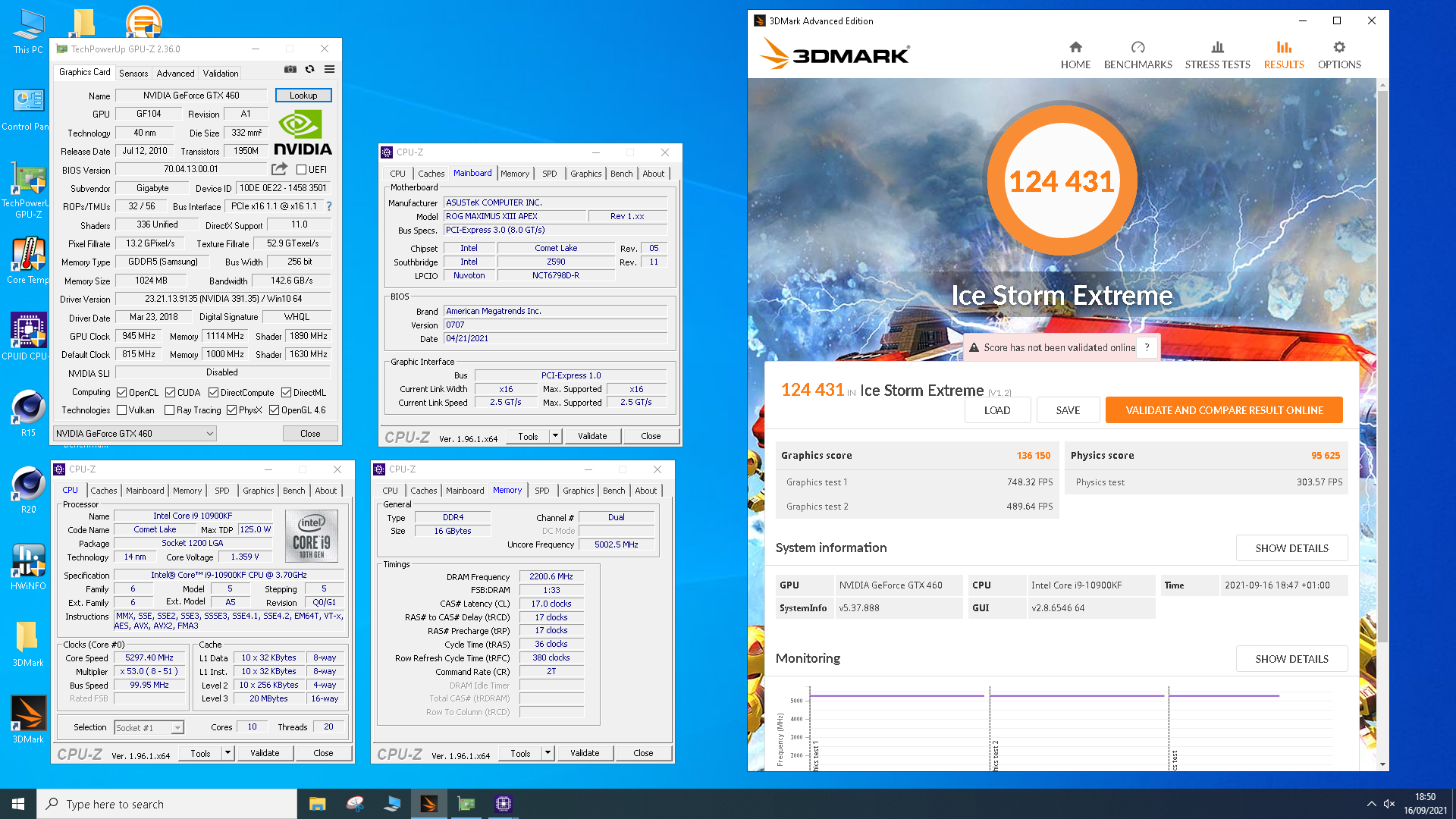Open Tools dropdown arrow in Memory CPU-Z window
The width and height of the screenshot is (1456, 819).
point(548,753)
